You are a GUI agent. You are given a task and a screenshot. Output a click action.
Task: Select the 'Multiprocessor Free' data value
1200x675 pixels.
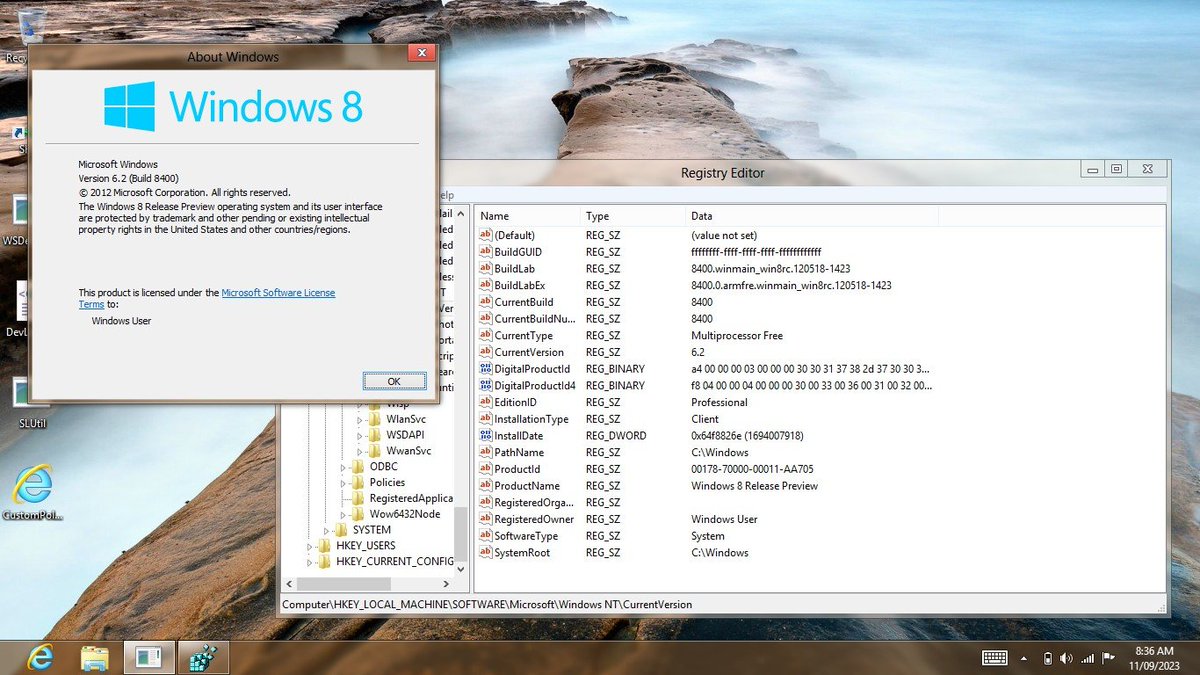pyautogui.click(x=737, y=335)
